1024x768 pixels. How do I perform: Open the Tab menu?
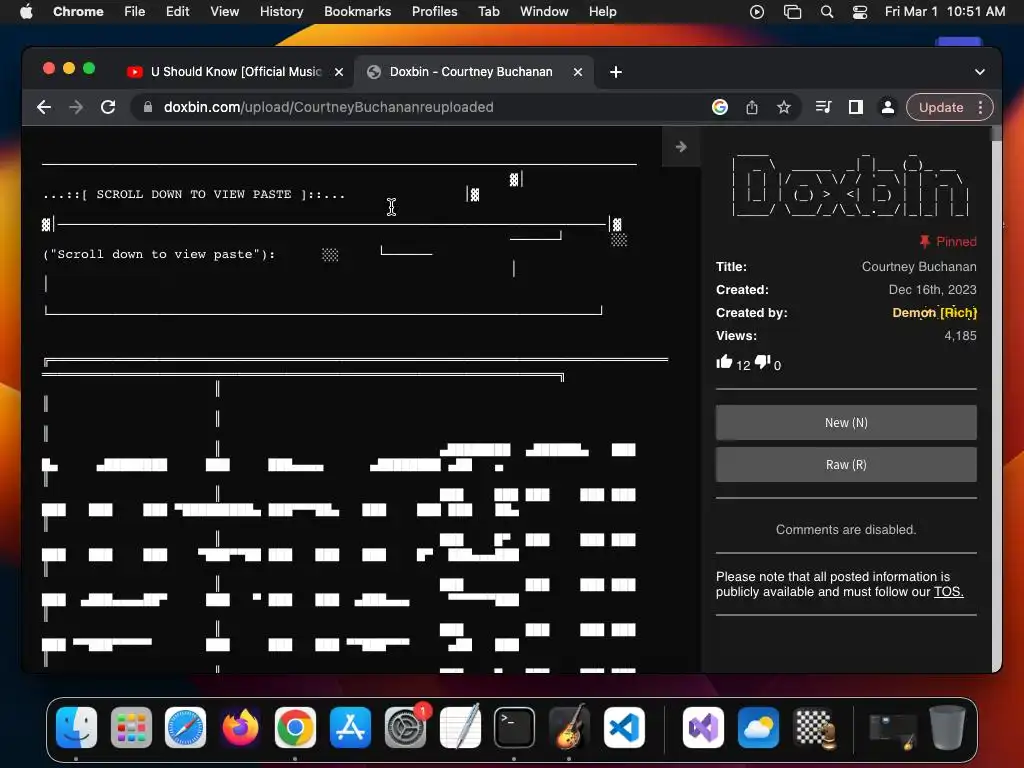point(488,11)
